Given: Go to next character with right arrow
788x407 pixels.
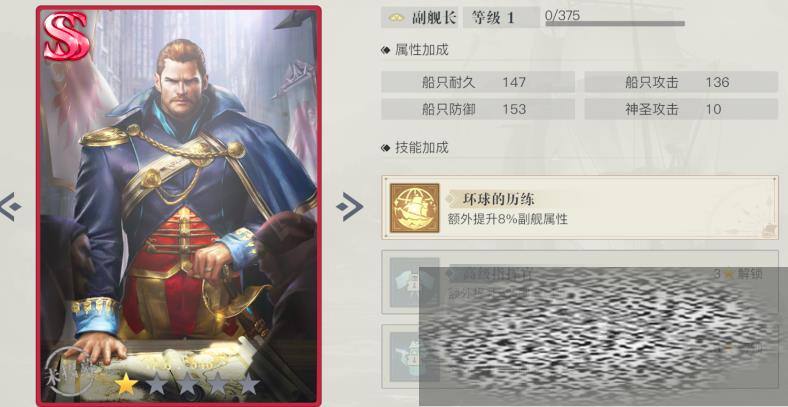Looking at the screenshot, I should coord(350,207).
